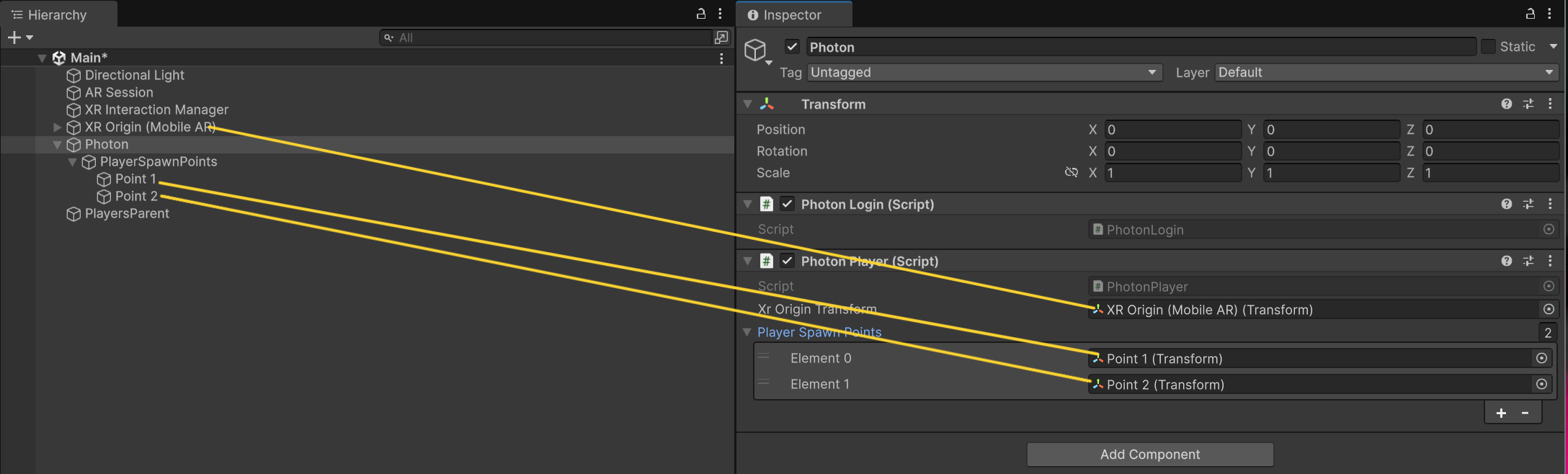Select PlayersParent object
The height and width of the screenshot is (474, 1568).
pos(127,213)
